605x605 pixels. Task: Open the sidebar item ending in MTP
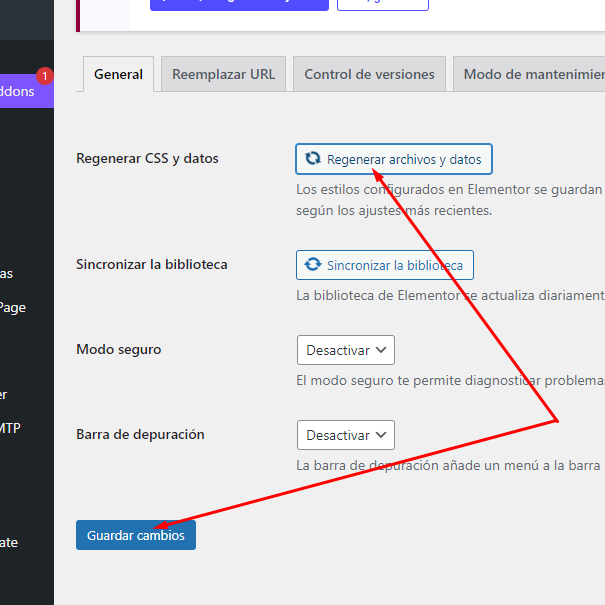pos(10,428)
